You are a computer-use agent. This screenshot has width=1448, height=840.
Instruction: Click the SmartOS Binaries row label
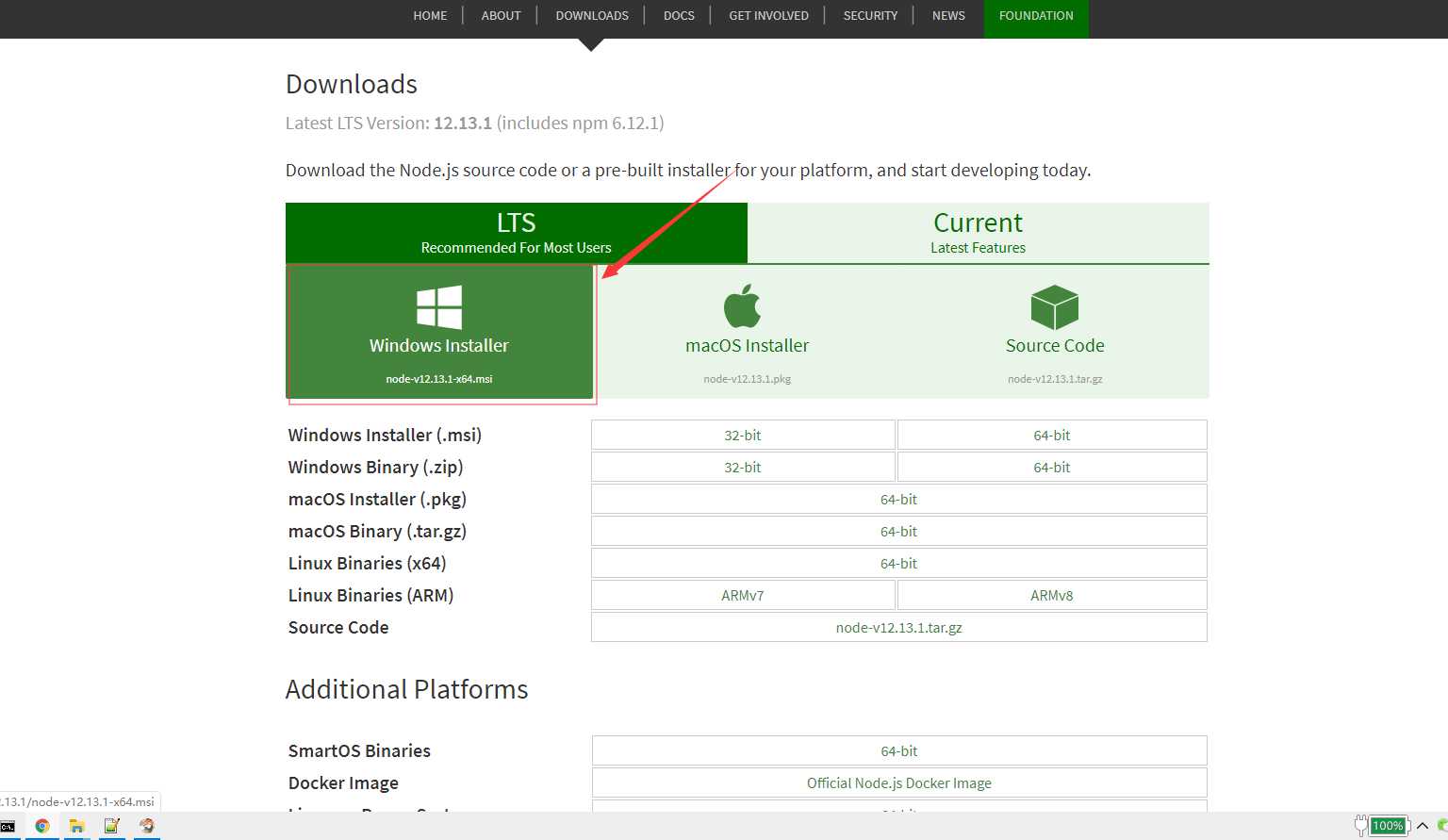(x=359, y=750)
